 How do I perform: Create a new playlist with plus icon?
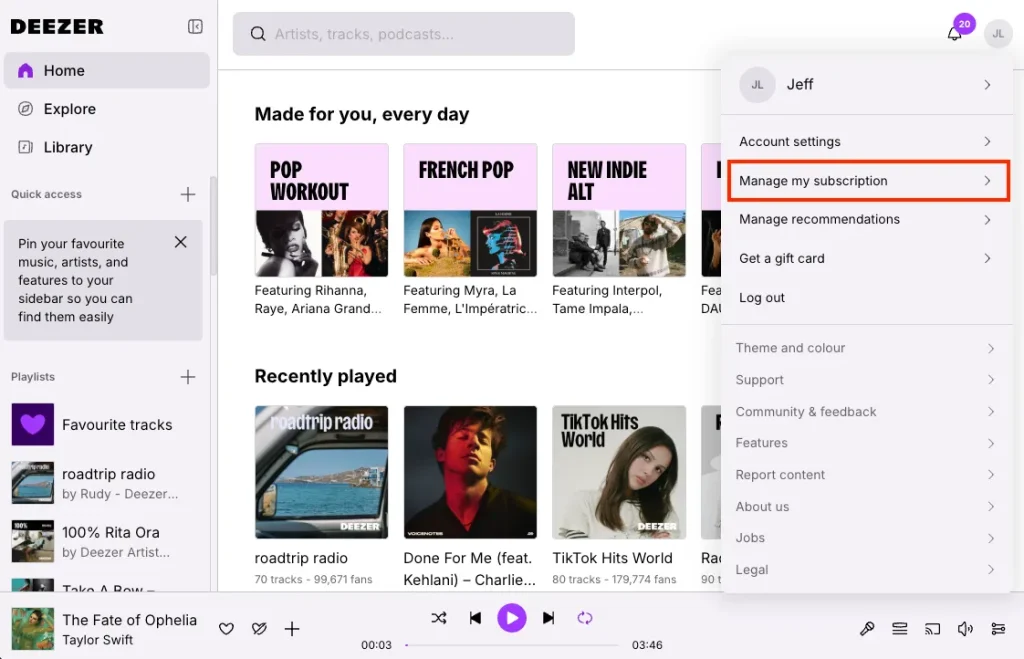pyautogui.click(x=187, y=377)
